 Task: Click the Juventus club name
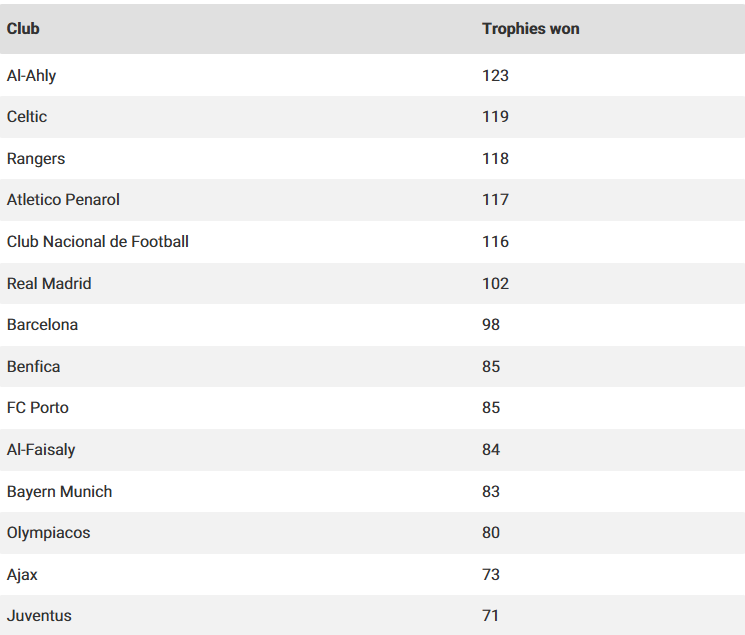(x=39, y=616)
